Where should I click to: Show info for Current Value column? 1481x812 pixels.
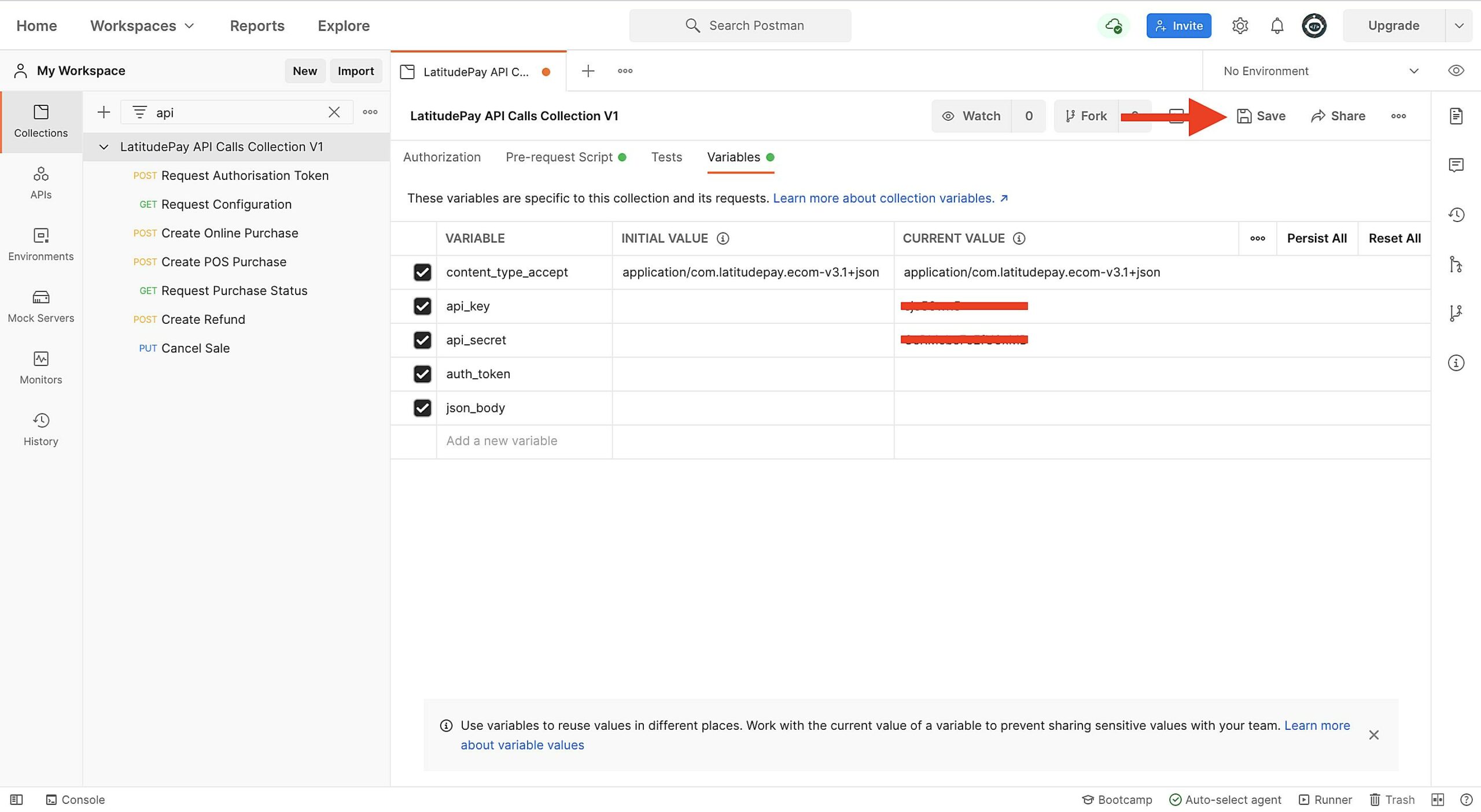pos(1019,238)
